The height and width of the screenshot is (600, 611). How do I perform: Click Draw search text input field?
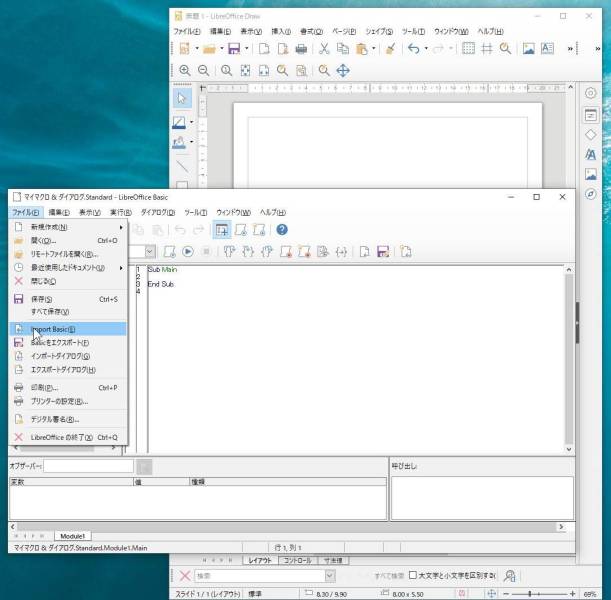pos(260,576)
